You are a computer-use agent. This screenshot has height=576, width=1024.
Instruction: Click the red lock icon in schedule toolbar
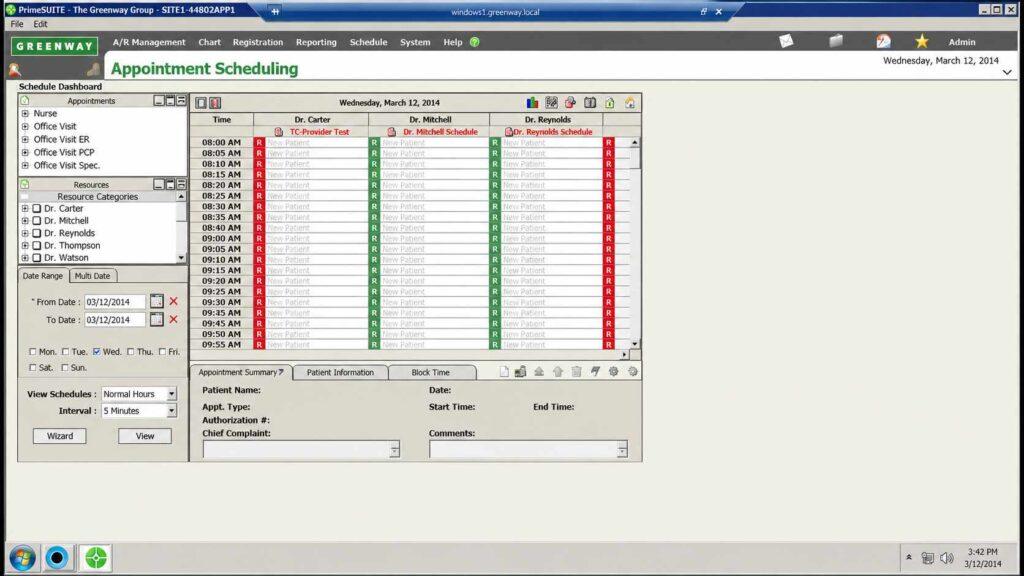click(571, 103)
